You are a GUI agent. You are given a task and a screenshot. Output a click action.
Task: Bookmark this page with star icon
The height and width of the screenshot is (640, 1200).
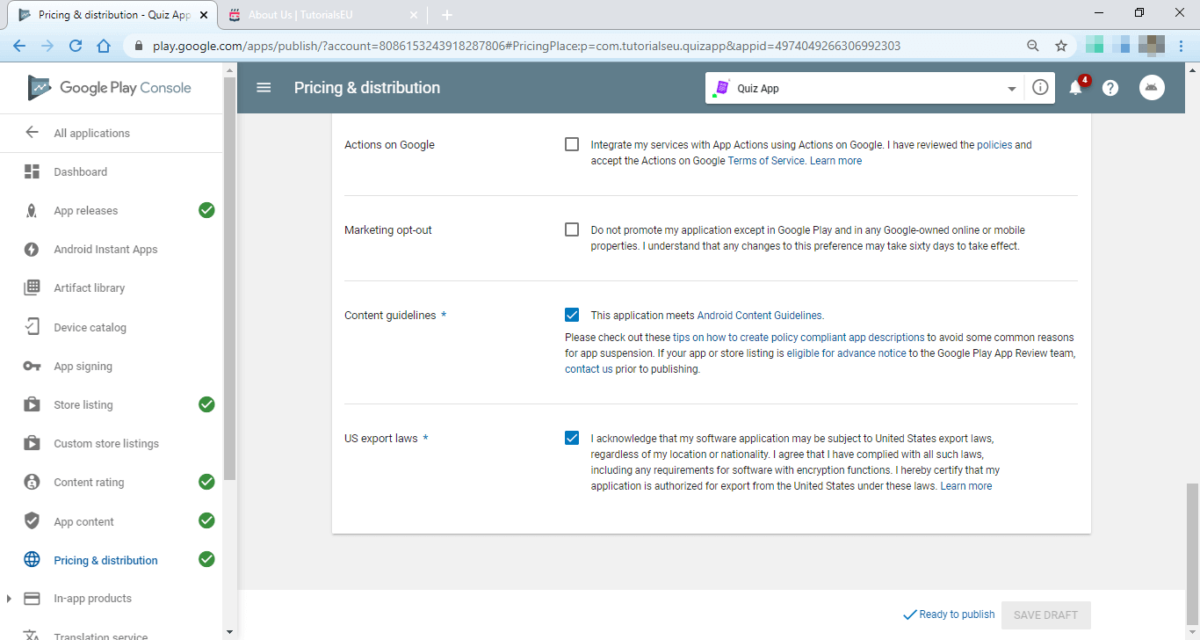(1061, 46)
